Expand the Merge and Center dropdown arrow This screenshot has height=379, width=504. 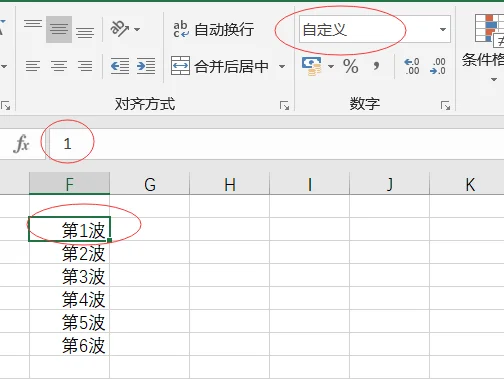(282, 66)
